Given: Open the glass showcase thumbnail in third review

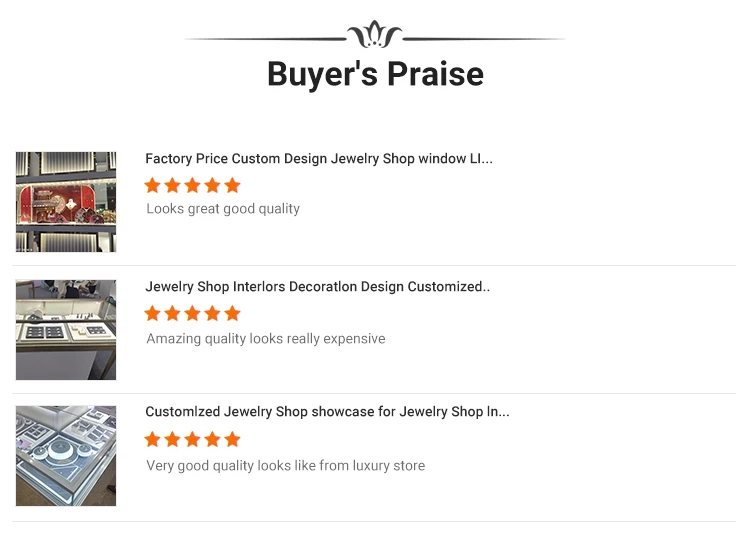Looking at the screenshot, I should coord(66,456).
